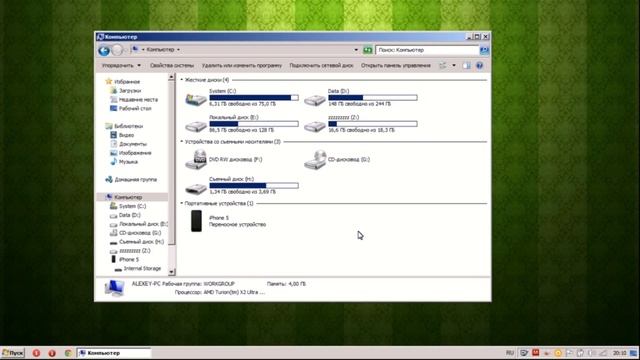Open help via the question mark icon
This screenshot has width=640, height=360.
480,65
